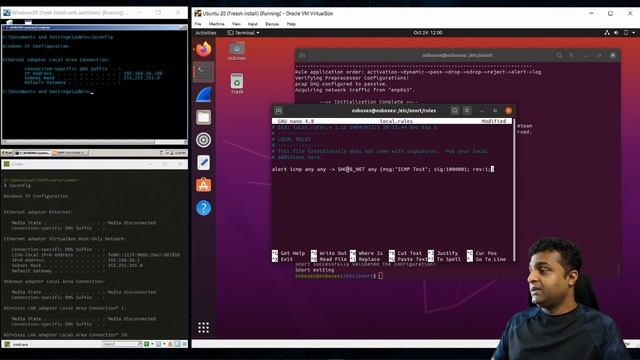Click 'Rule application order' line in back terminal
The height and width of the screenshot is (360, 640).
point(418,72)
